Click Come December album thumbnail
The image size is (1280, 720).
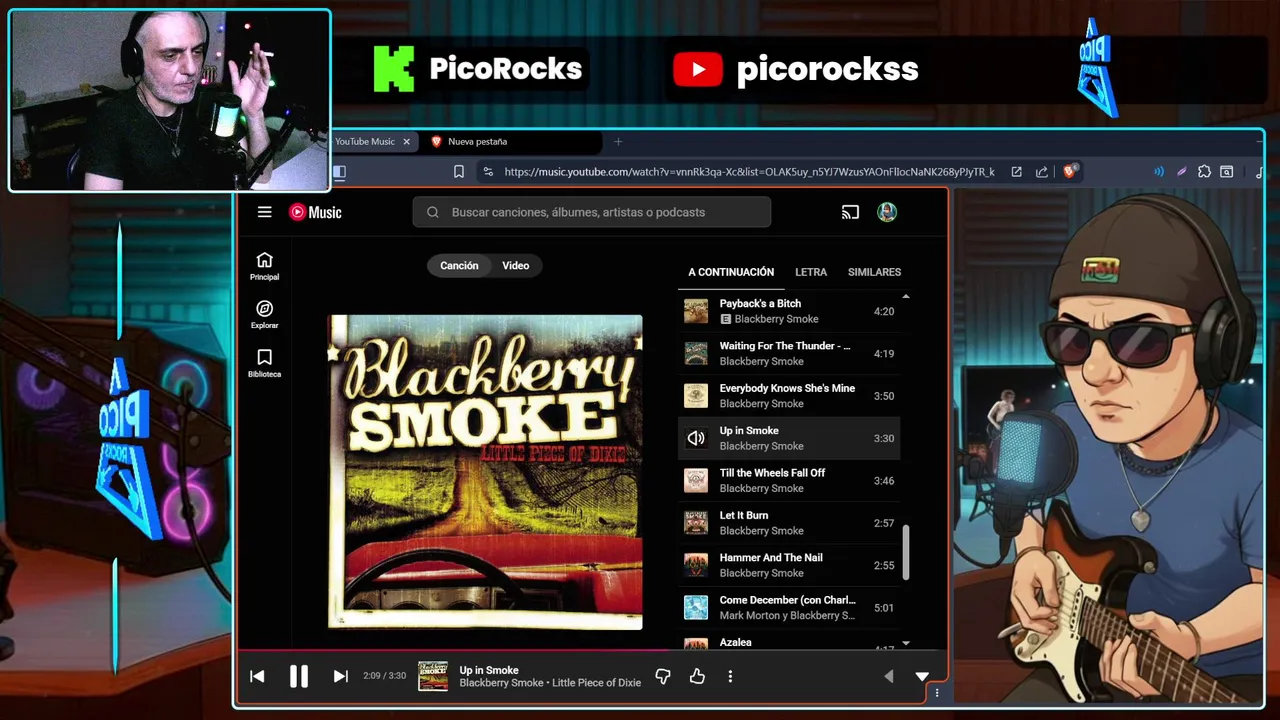pos(695,607)
